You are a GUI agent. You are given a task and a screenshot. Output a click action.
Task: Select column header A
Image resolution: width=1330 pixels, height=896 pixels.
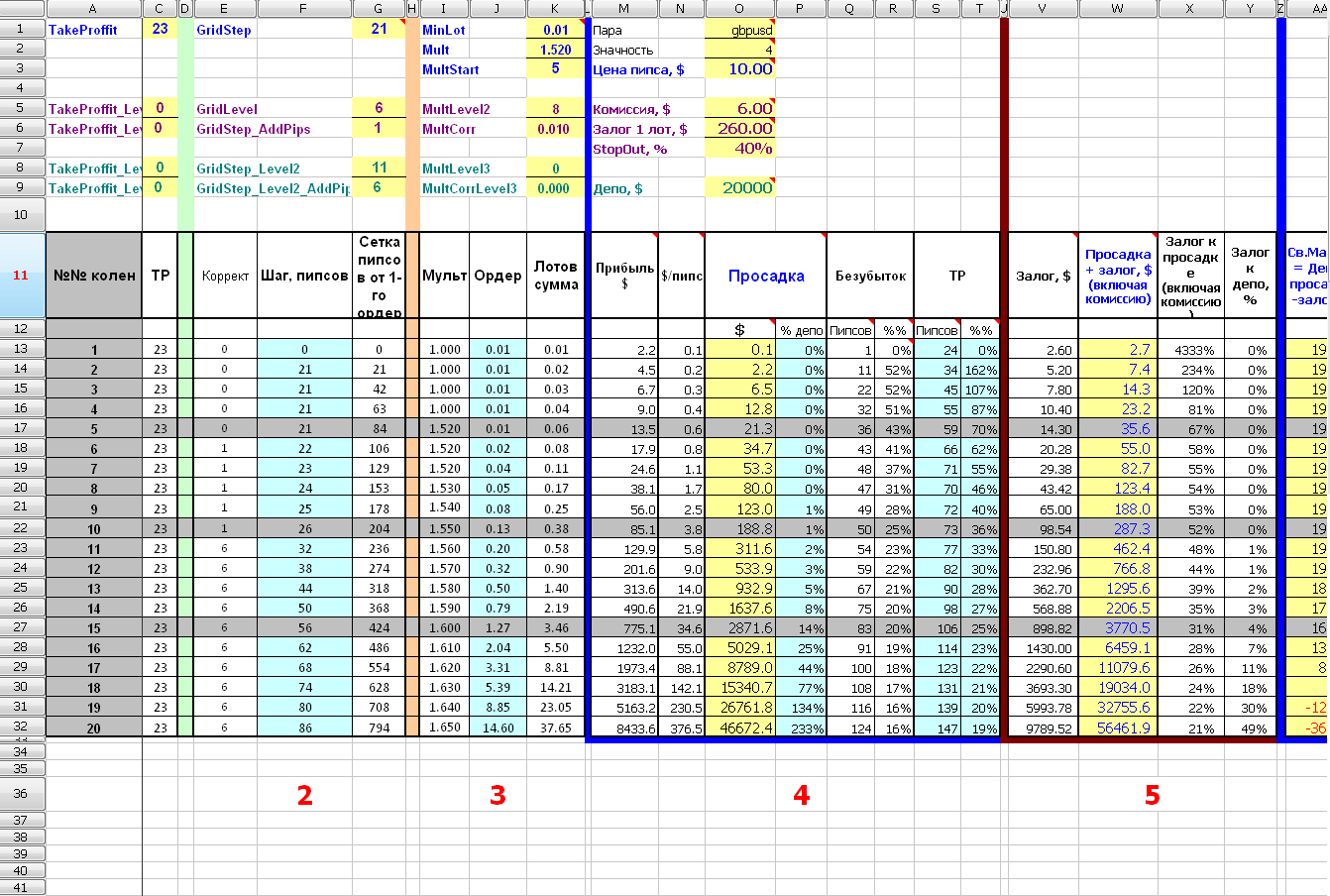pos(94,9)
